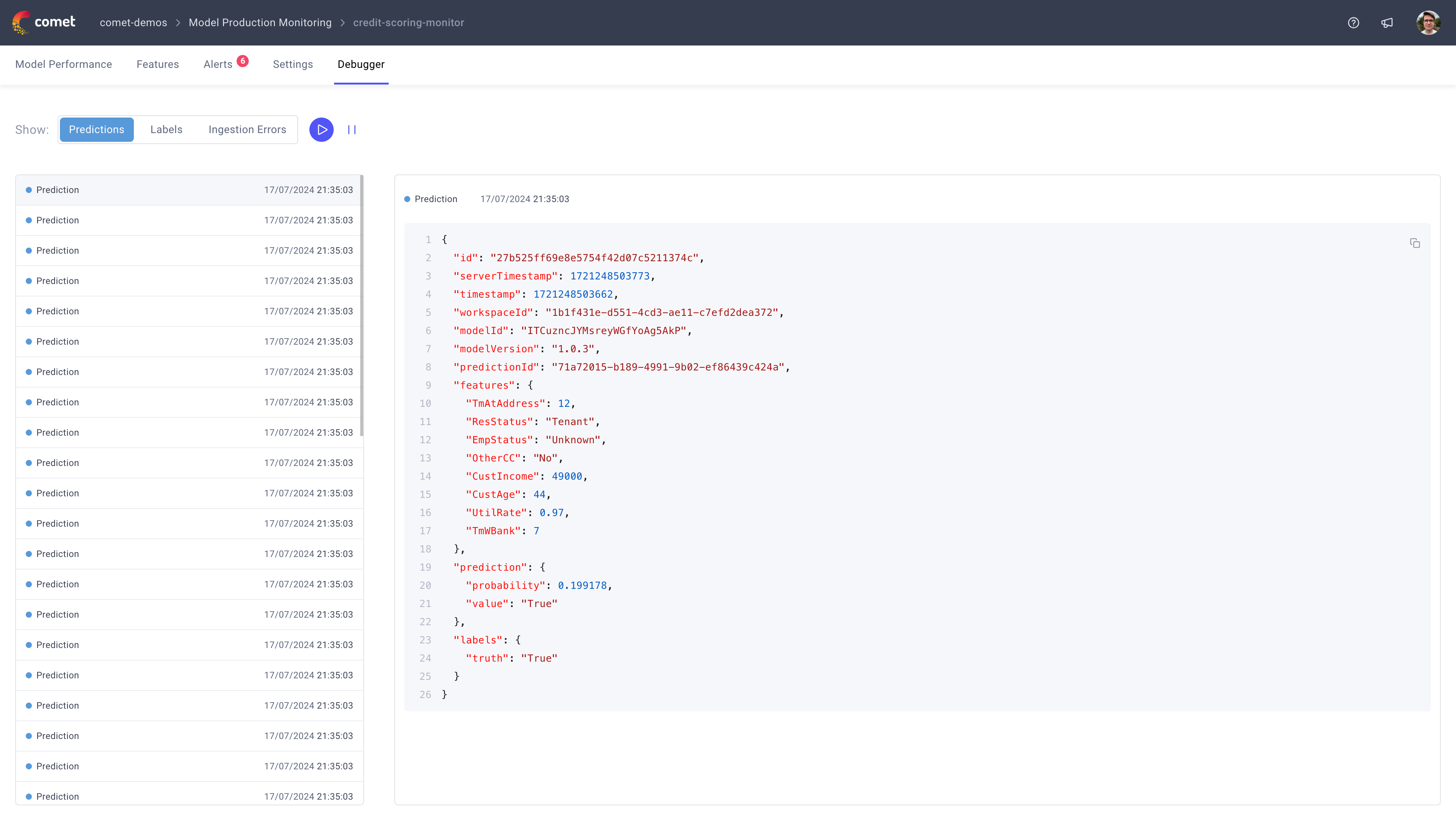Image resolution: width=1456 pixels, height=819 pixels.
Task: Open Model Production Monitoring breadcrumb link
Action: (260, 23)
